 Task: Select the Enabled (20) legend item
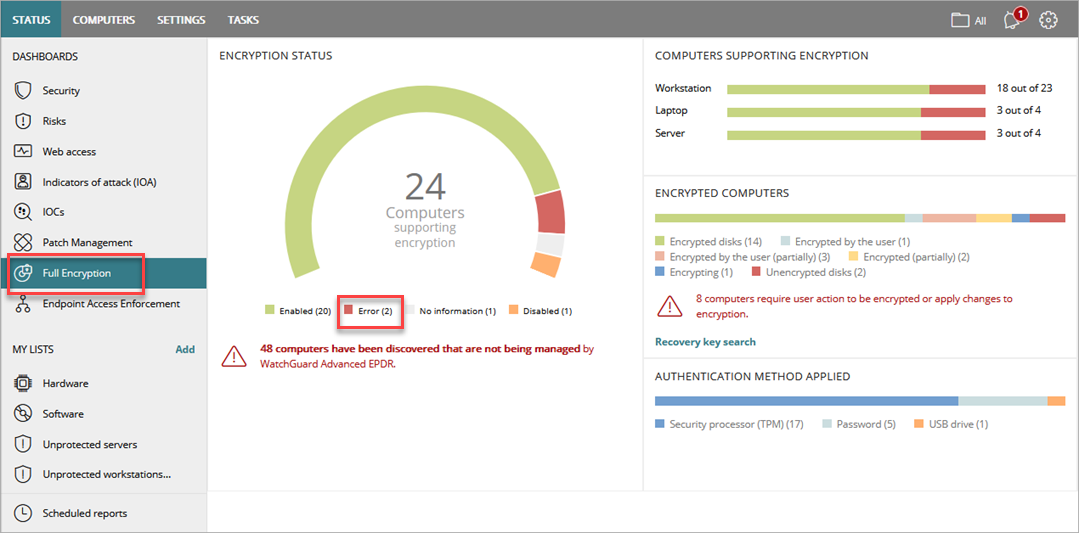(298, 311)
